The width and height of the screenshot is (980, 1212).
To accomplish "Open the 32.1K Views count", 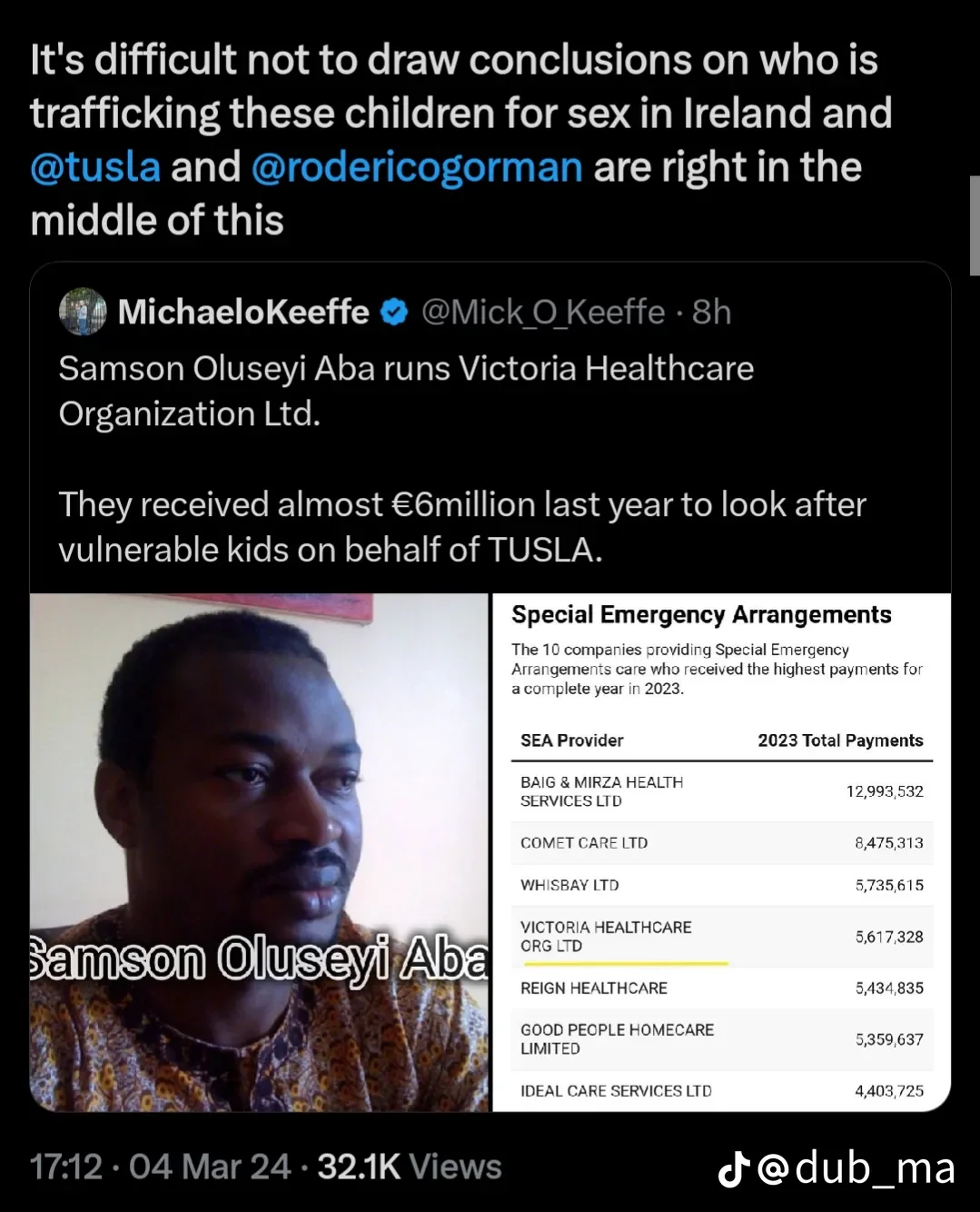I will click(x=409, y=1167).
